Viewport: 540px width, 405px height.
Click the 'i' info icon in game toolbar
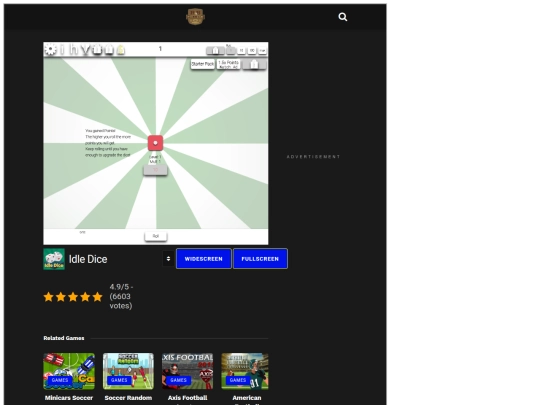pos(62,50)
